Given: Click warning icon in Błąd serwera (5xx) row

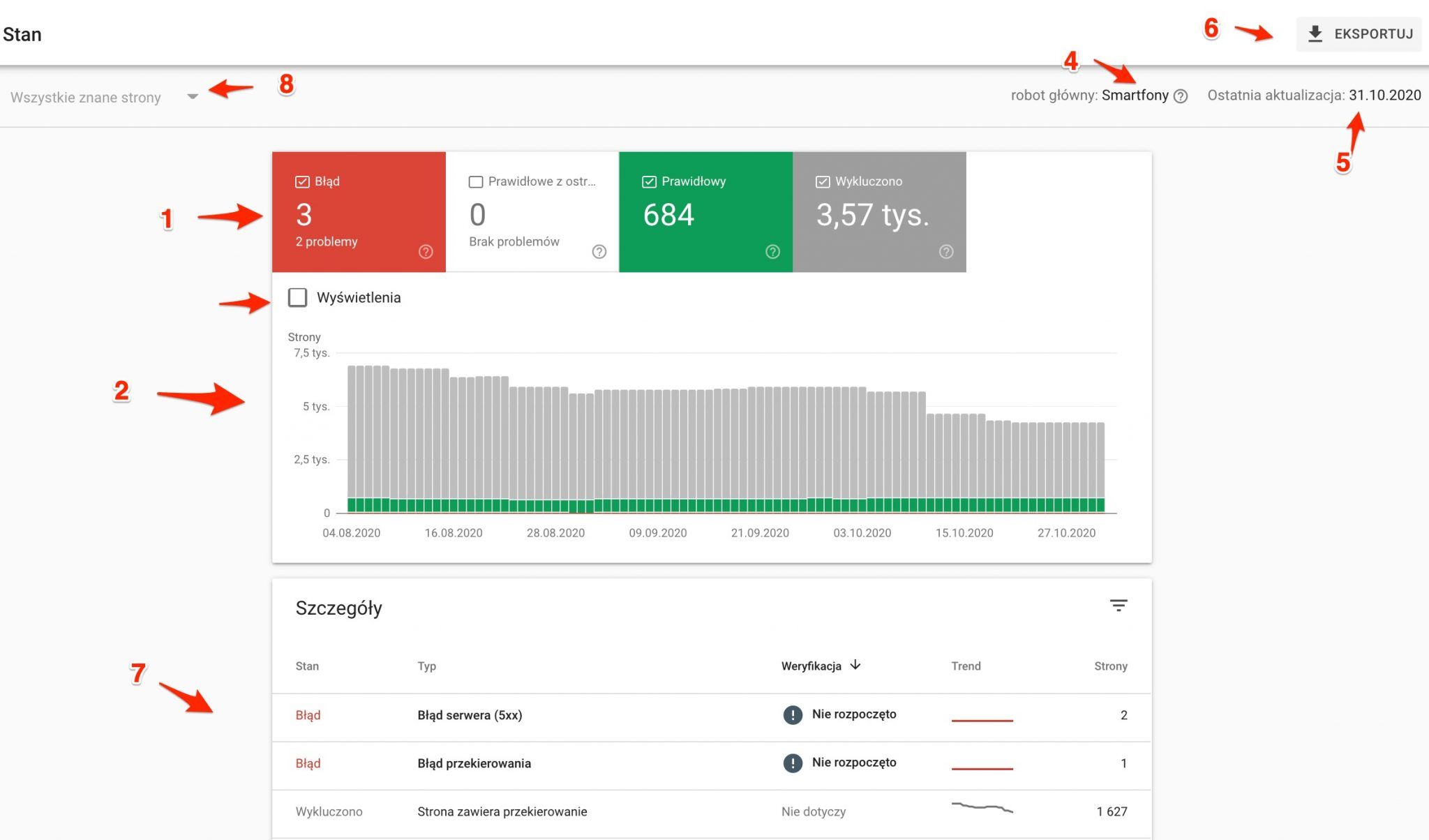Looking at the screenshot, I should 793,714.
